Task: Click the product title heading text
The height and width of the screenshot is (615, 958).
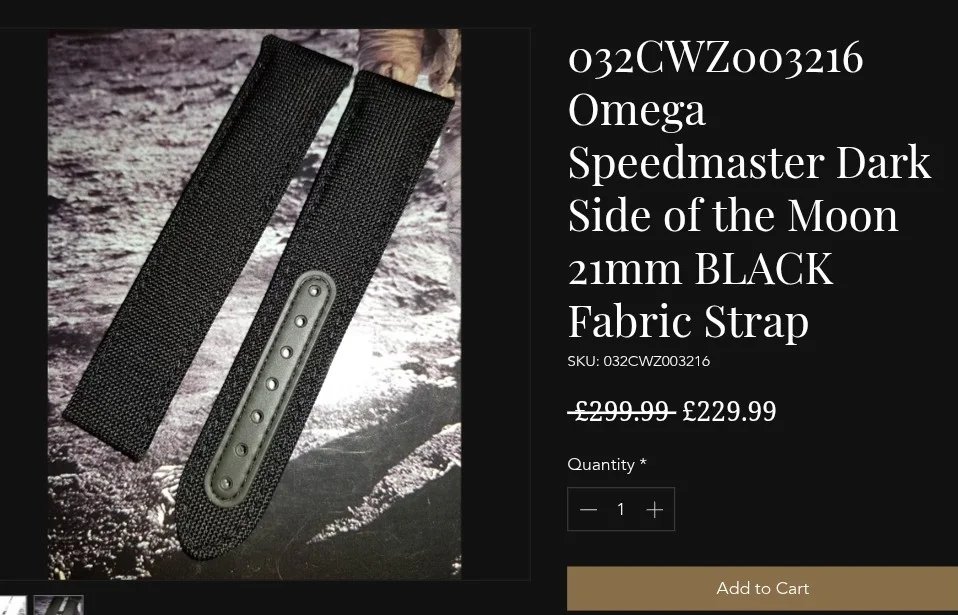Action: point(749,189)
